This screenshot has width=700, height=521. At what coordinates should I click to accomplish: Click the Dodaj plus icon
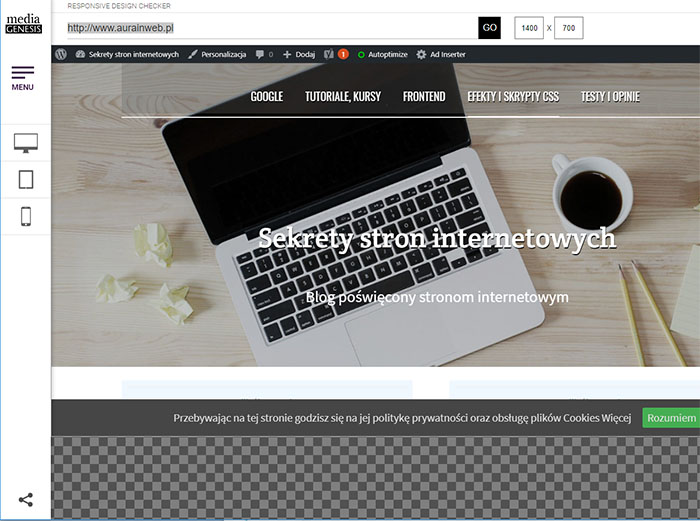287,54
